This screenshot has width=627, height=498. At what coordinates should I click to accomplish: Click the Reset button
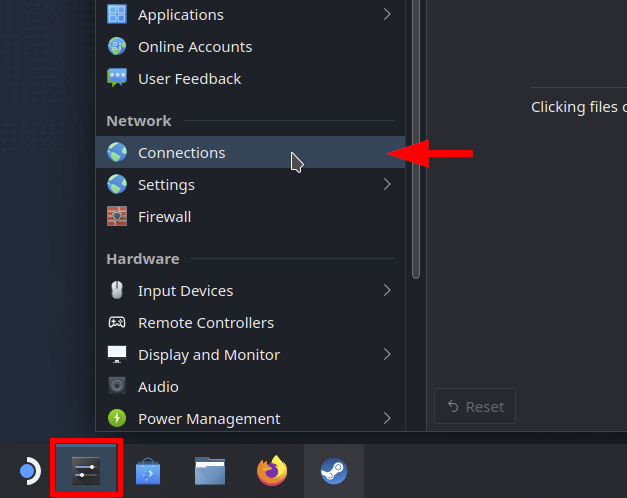click(x=475, y=406)
